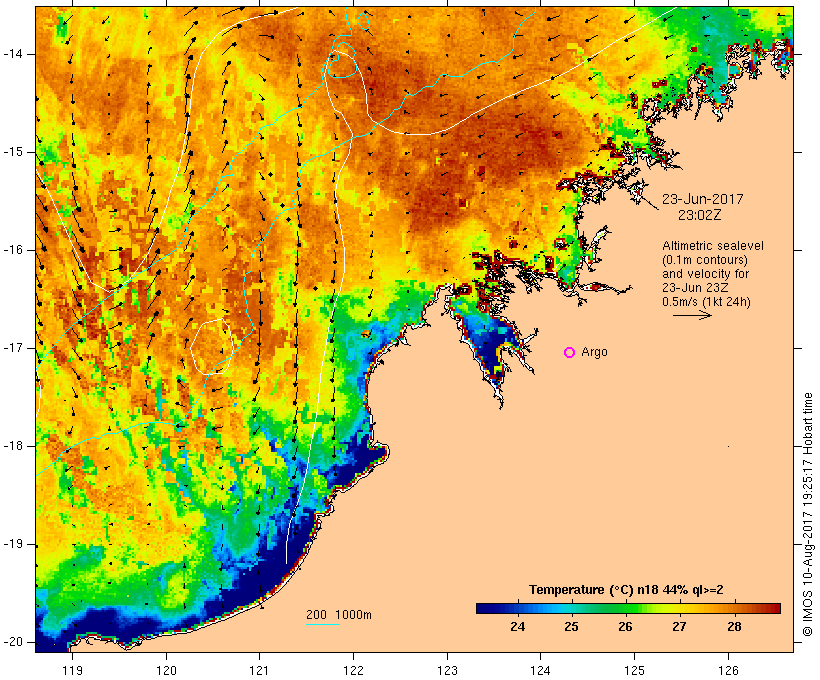The image size is (820, 680).
Task: Click the '200 1000m' depth contour legend text
Action: (x=339, y=615)
